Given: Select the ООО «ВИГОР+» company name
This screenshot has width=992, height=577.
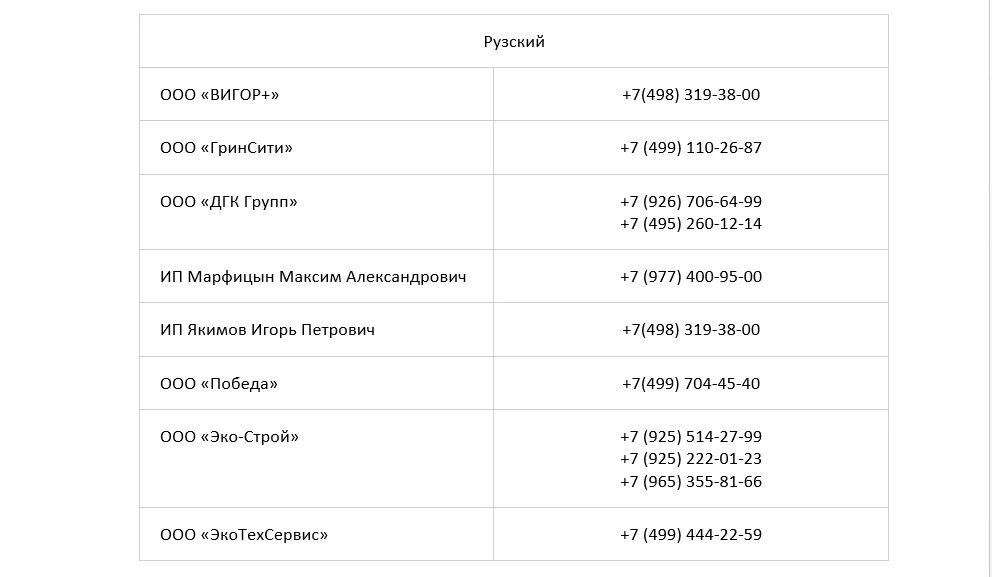Looking at the screenshot, I should 220,95.
